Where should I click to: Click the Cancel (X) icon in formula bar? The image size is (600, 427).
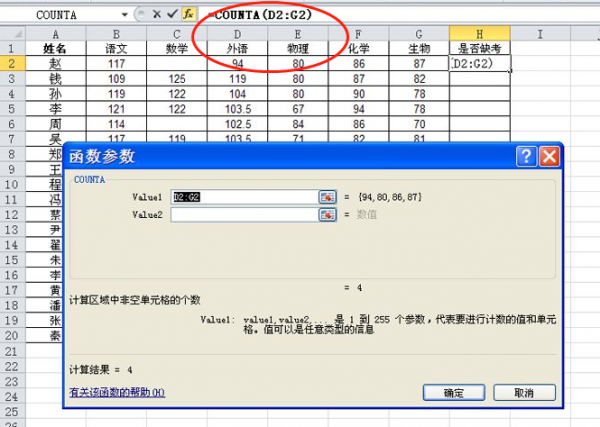pyautogui.click(x=157, y=15)
